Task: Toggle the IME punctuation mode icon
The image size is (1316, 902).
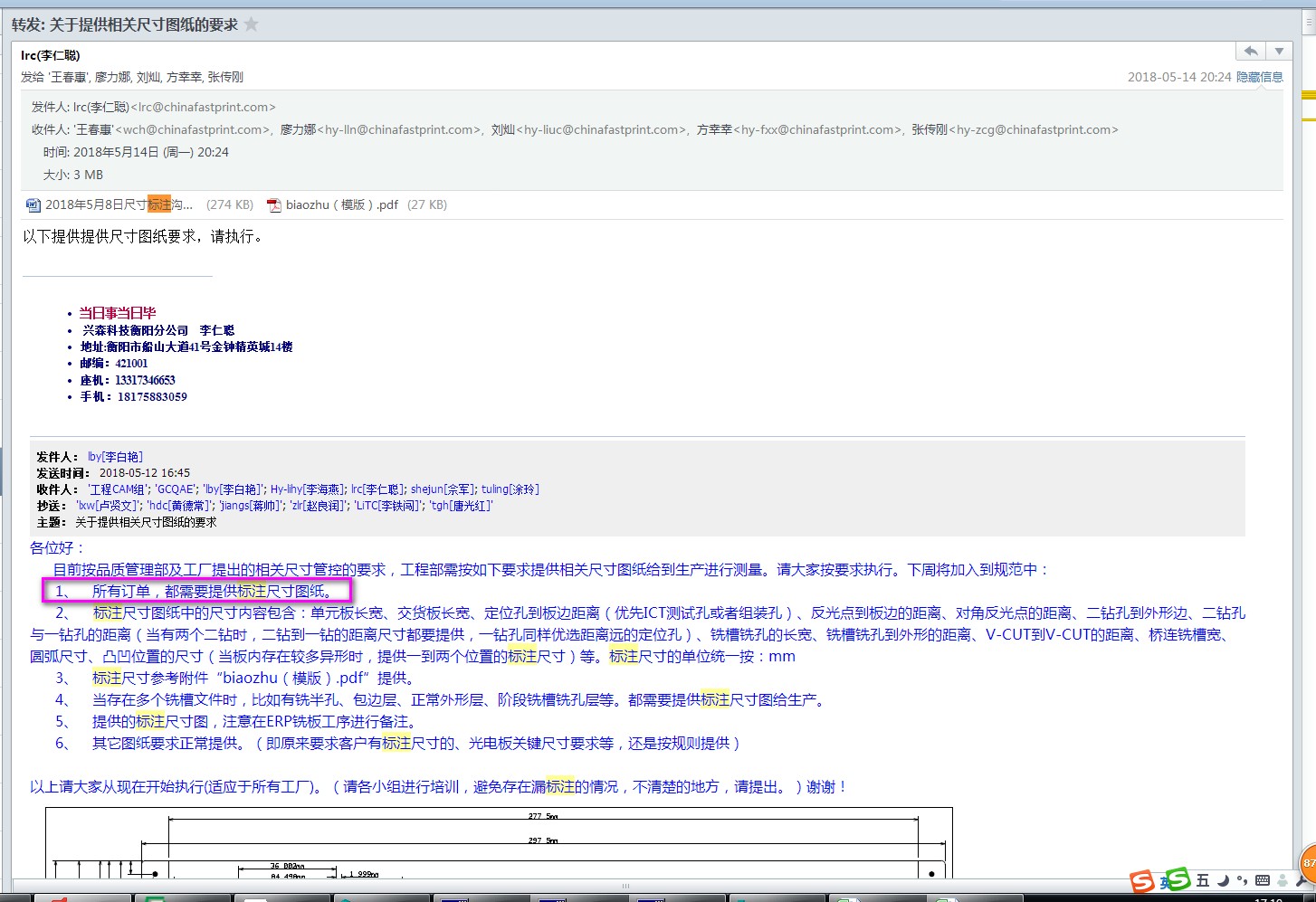Action: coord(1242,880)
